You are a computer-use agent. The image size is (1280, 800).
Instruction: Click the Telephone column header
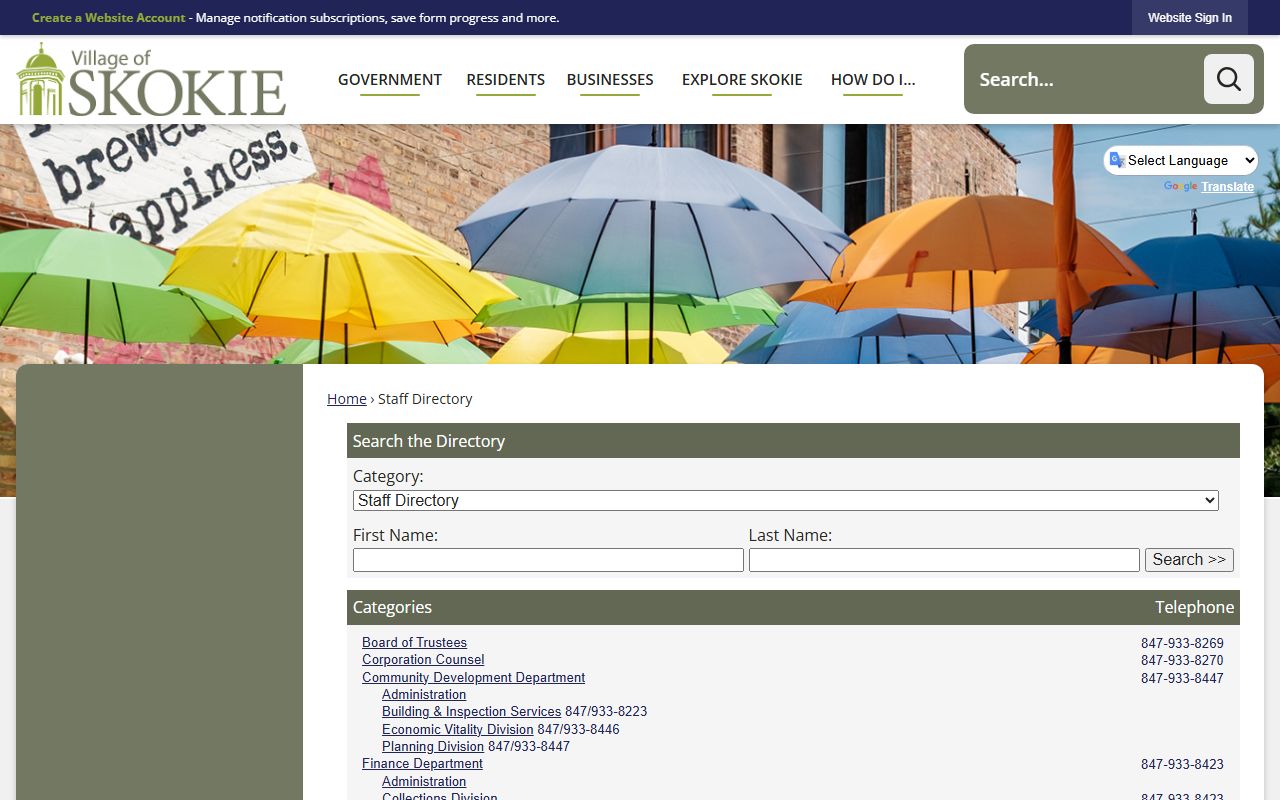click(x=1194, y=607)
